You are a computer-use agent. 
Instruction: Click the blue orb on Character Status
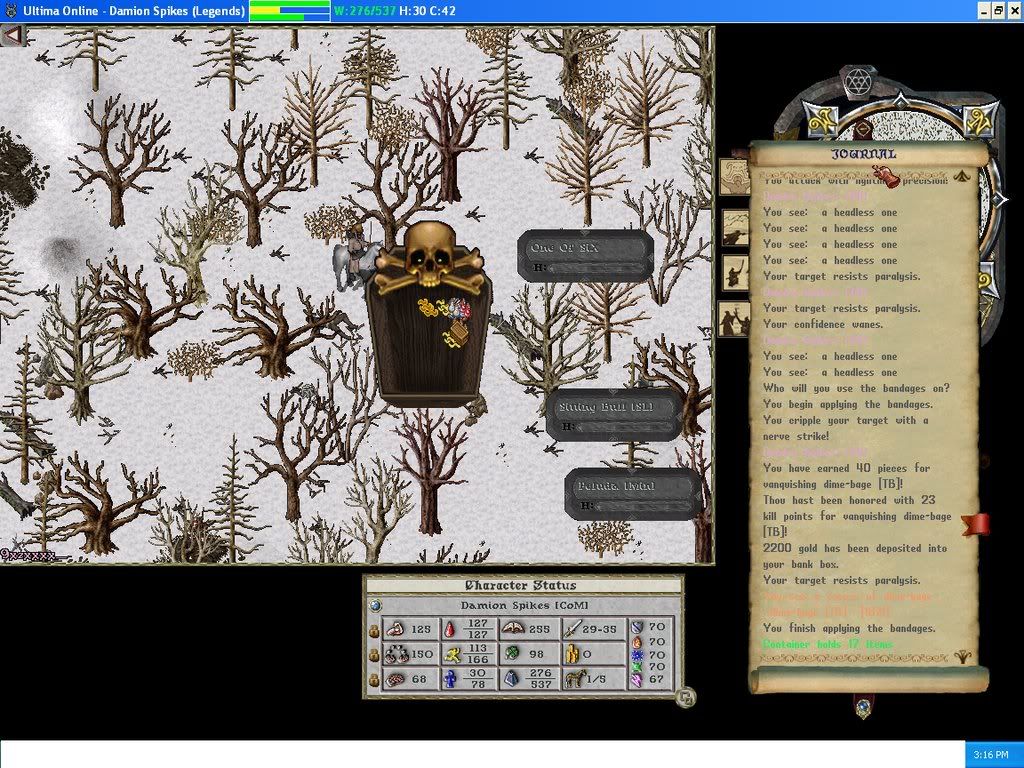pos(375,605)
